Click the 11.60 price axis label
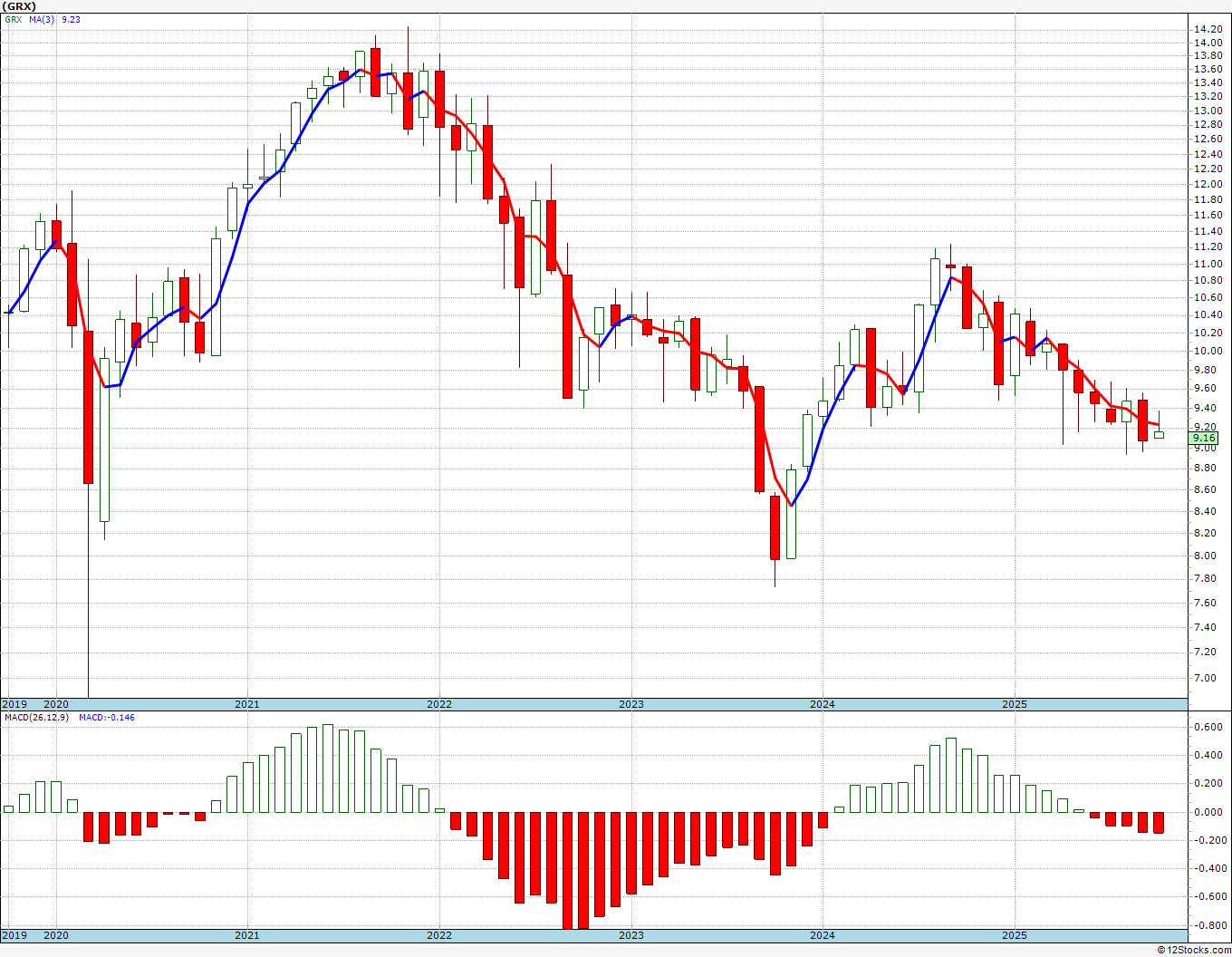 (1207, 215)
